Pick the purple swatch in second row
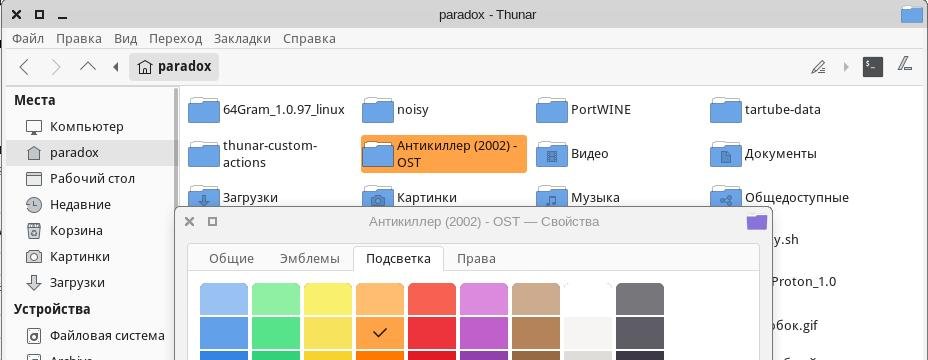The width and height of the screenshot is (928, 360). pyautogui.click(x=484, y=333)
